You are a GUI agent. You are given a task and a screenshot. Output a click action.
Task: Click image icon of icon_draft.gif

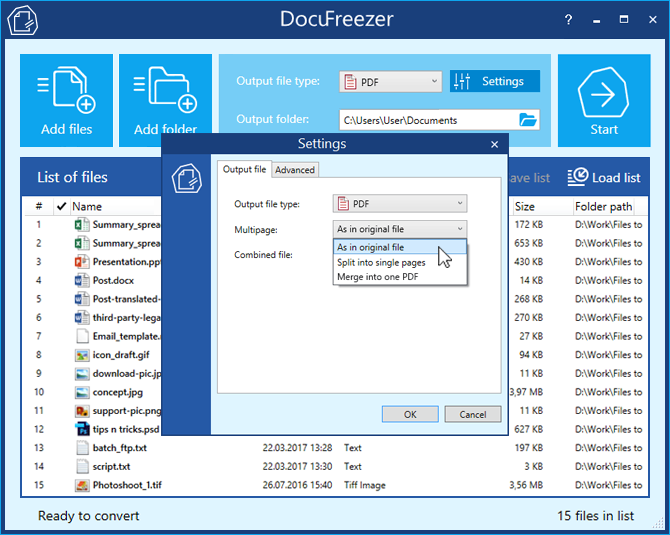pos(82,355)
